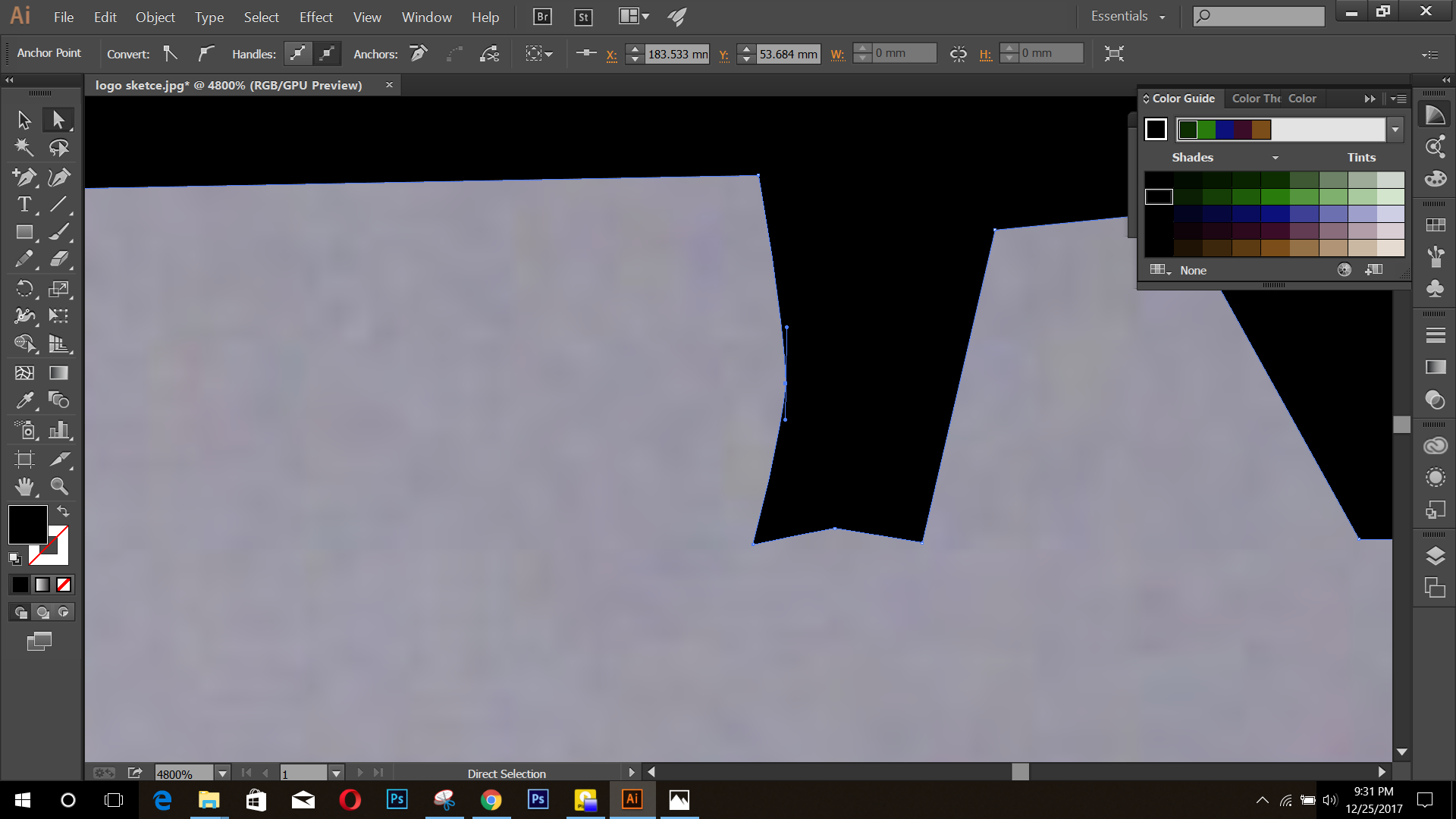The height and width of the screenshot is (819, 1456).
Task: Set fill mode to Color
Action: click(20, 585)
